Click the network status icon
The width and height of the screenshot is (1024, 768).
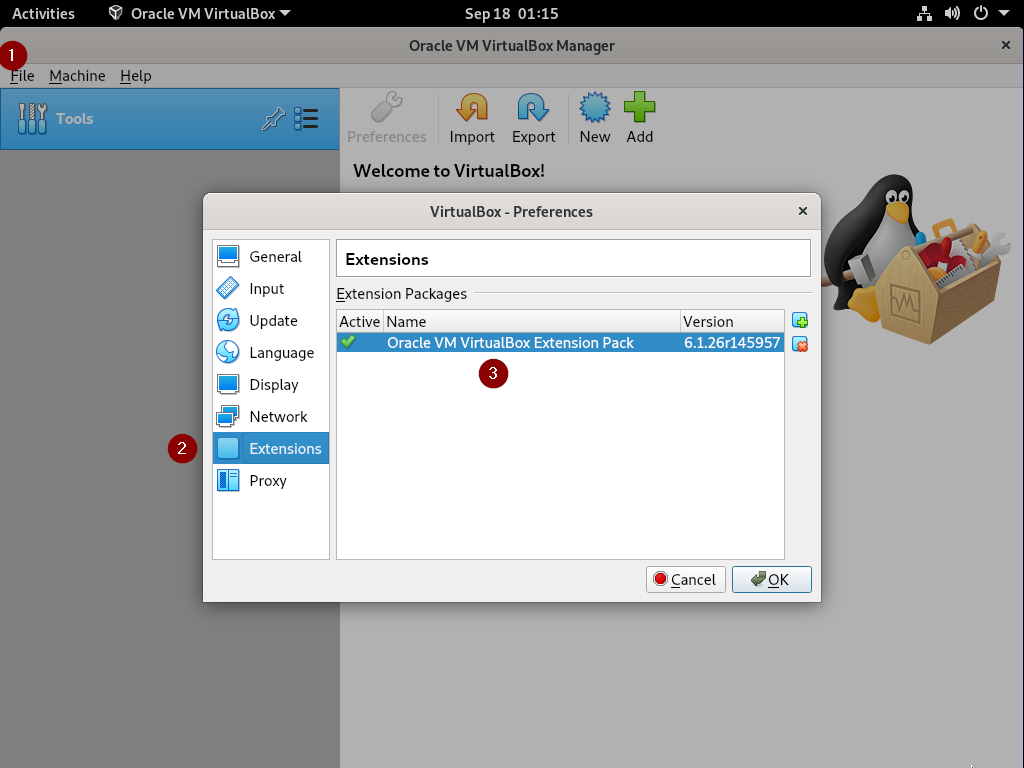(924, 14)
